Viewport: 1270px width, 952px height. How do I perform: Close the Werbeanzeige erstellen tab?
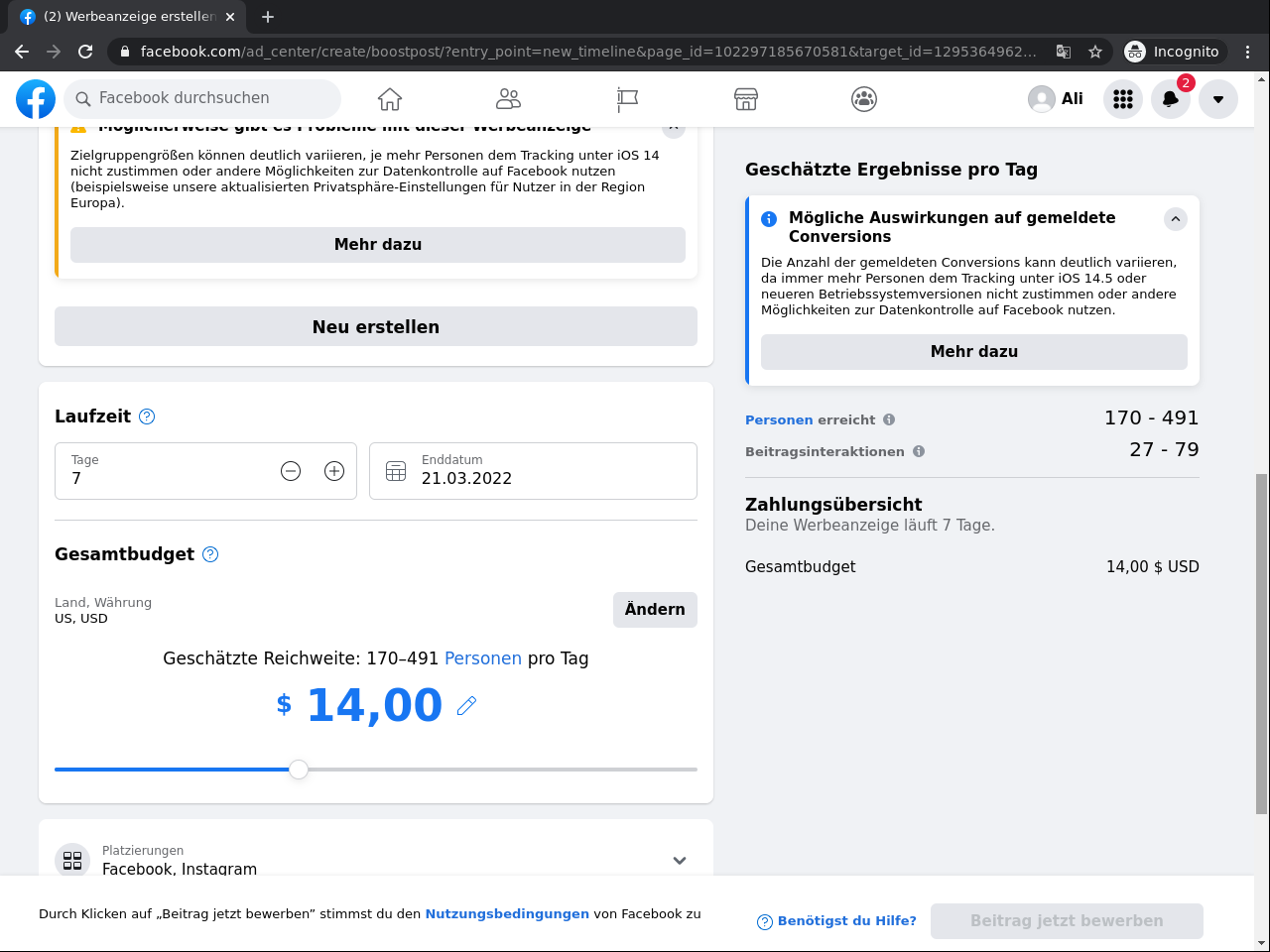pos(230,17)
